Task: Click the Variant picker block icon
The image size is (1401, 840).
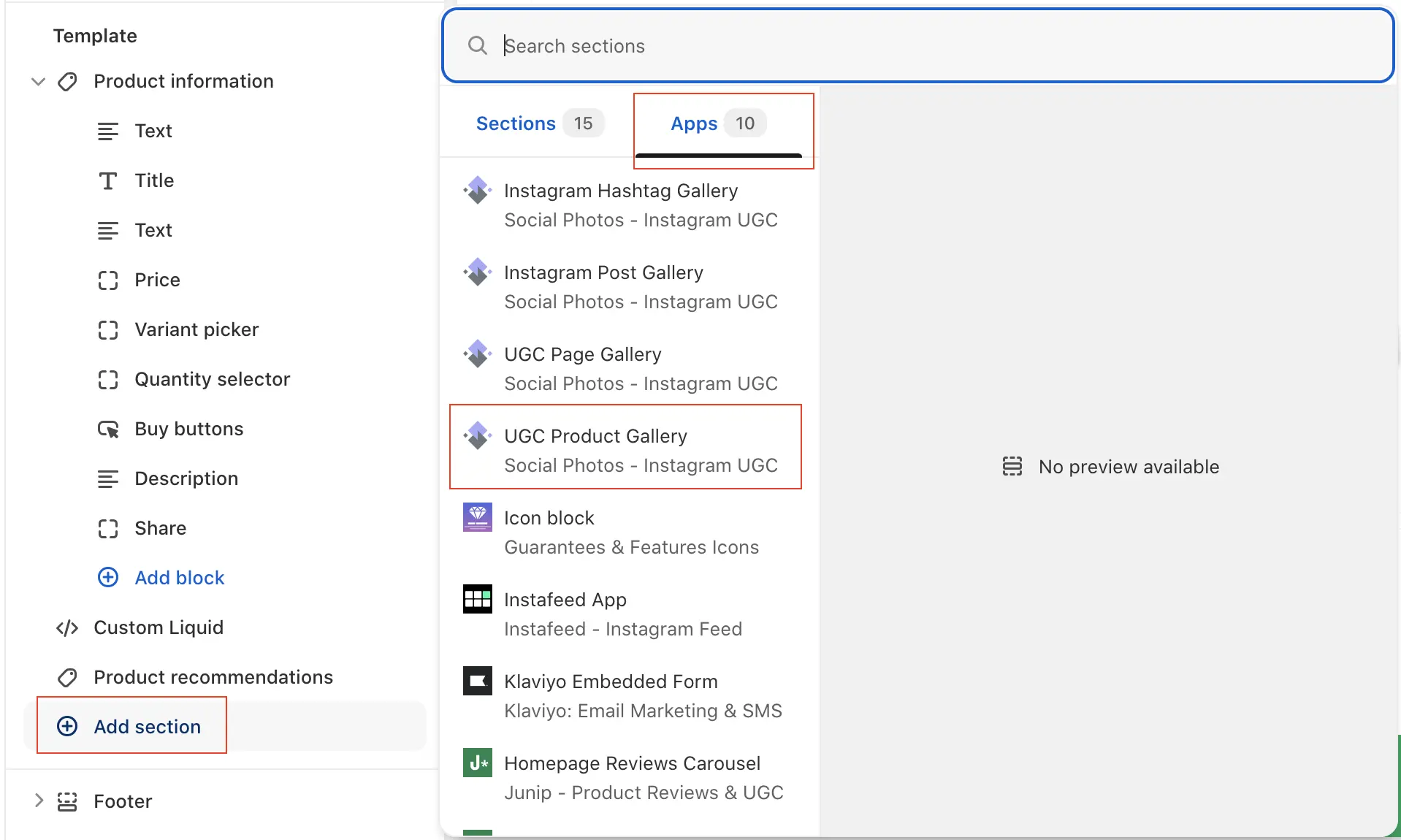Action: click(x=108, y=330)
